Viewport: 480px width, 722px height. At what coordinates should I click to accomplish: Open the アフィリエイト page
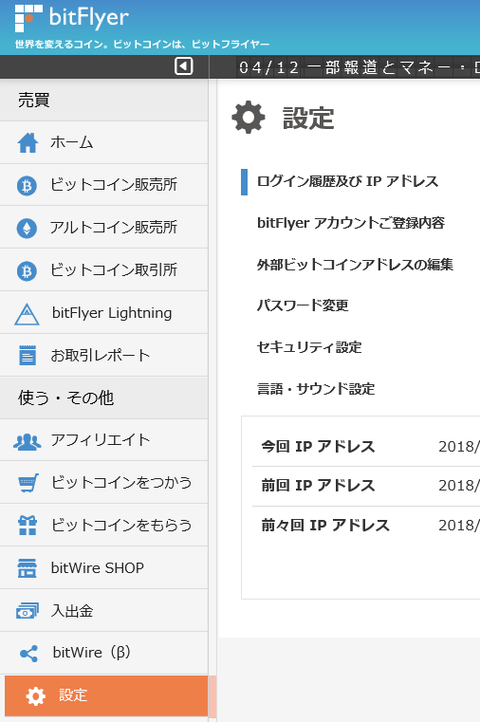pos(104,440)
